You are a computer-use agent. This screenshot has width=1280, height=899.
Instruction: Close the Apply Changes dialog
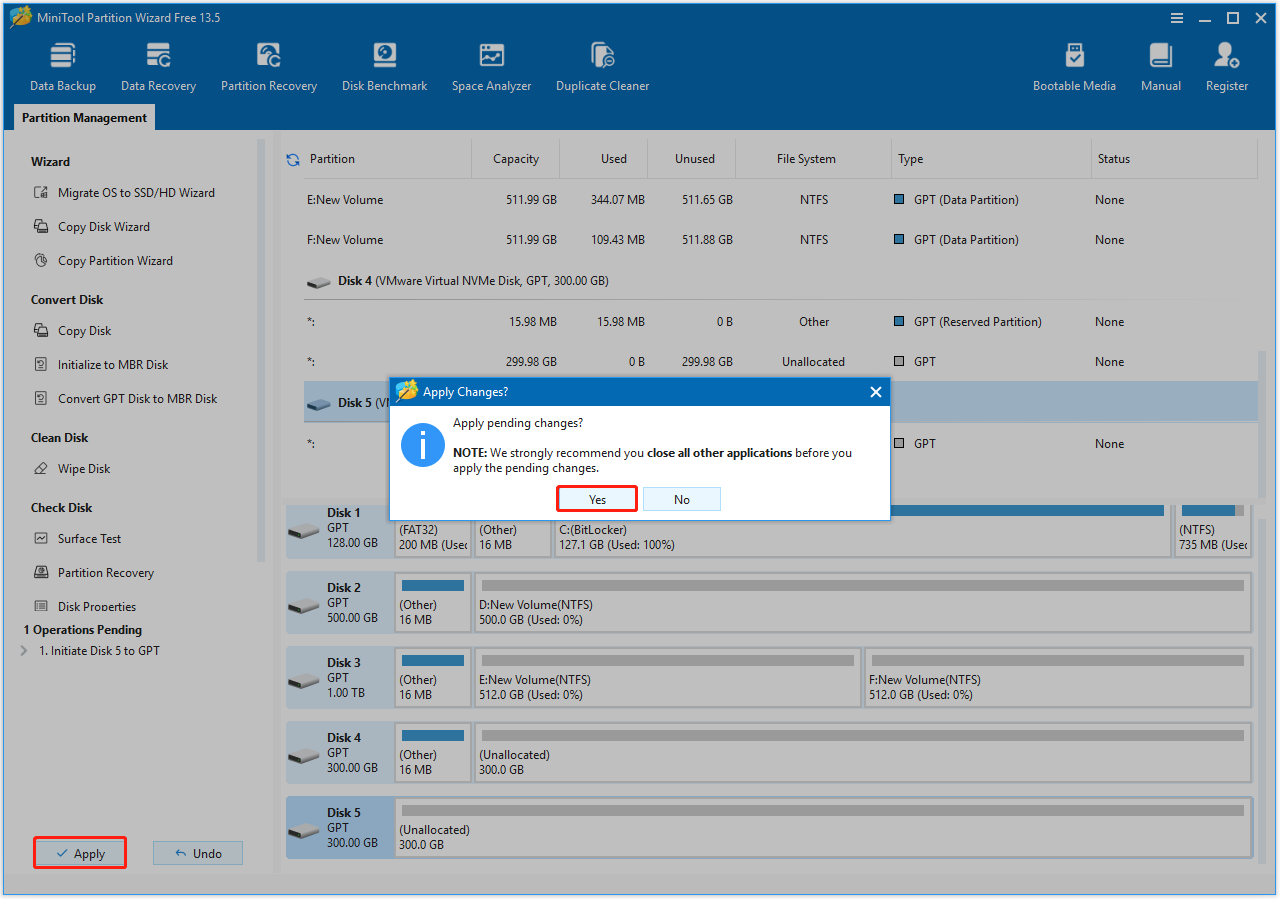click(875, 392)
